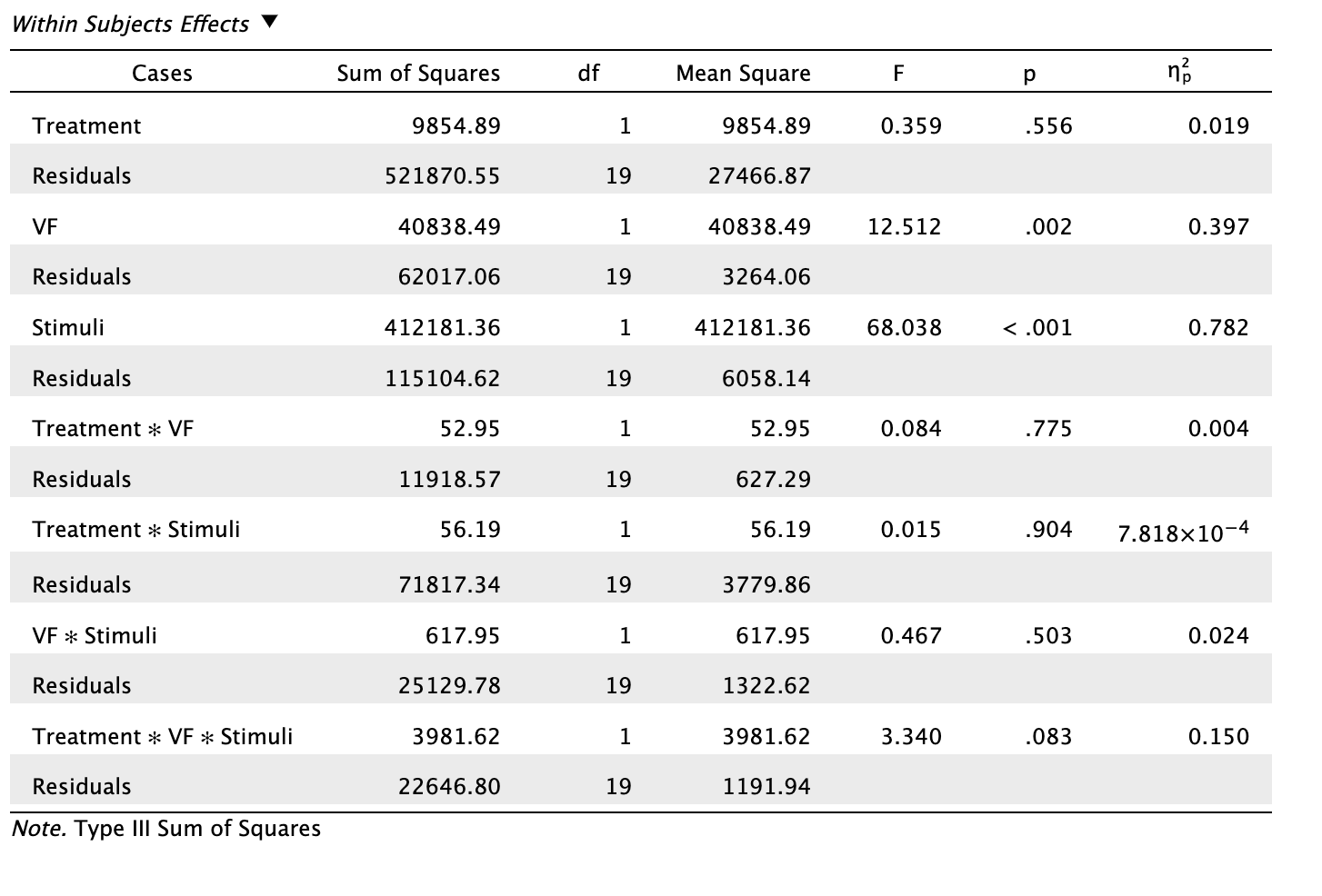Select the VF row label
Viewport: 1322px width, 896px height.
[45, 226]
